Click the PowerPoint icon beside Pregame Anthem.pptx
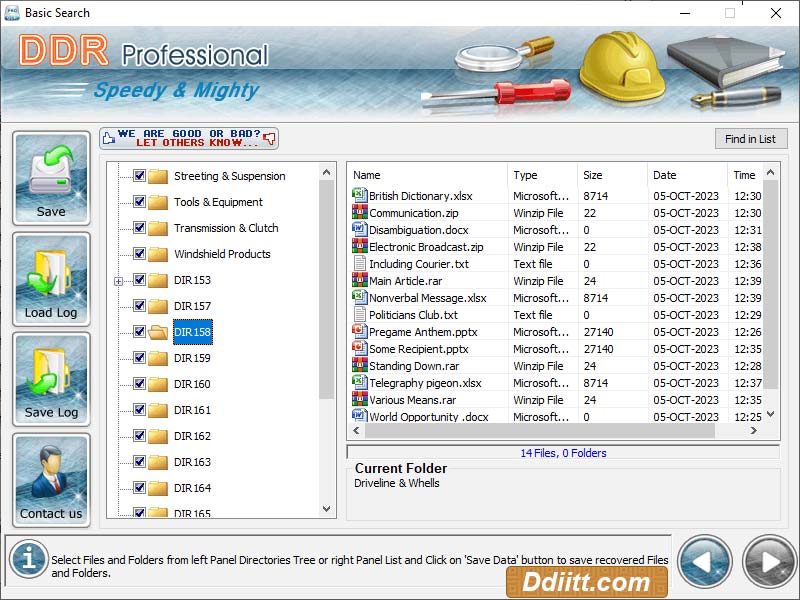The height and width of the screenshot is (600, 800). [362, 332]
